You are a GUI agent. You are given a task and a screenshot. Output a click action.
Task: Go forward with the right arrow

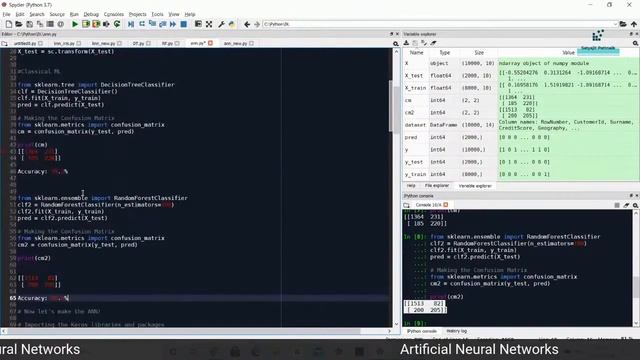257,24
